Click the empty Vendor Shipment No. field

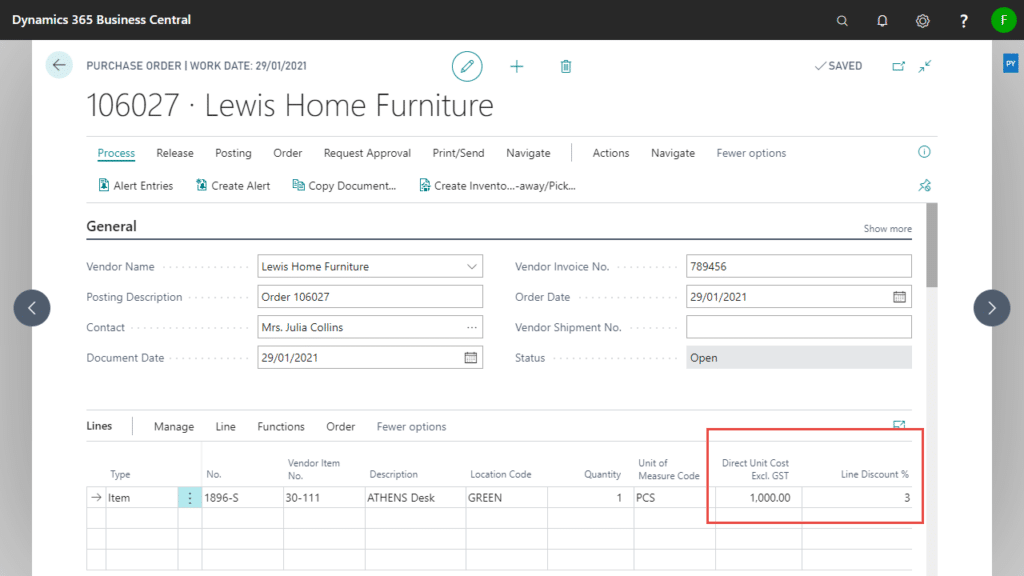(x=799, y=327)
